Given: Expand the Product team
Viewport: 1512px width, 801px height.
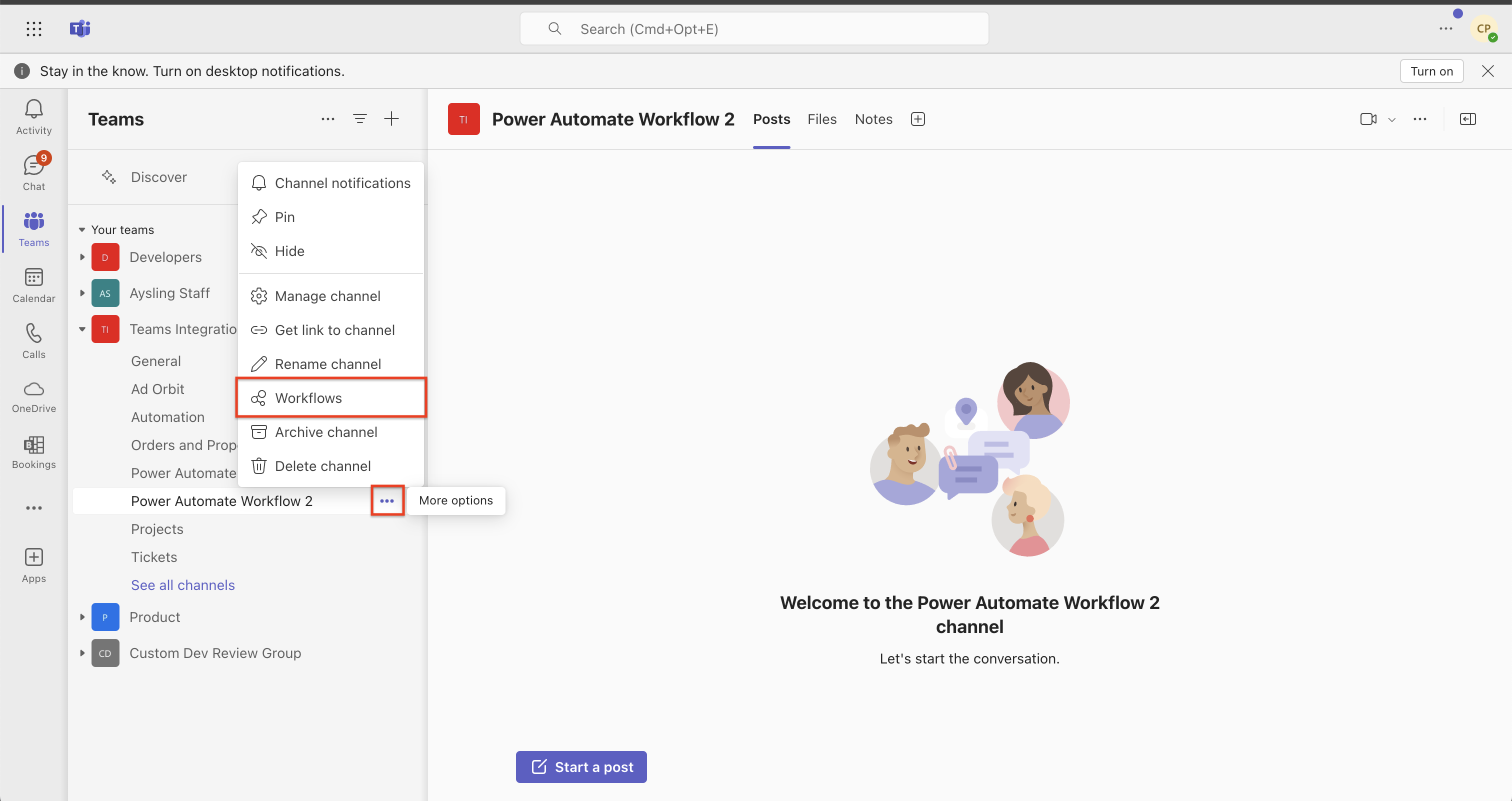Looking at the screenshot, I should coord(82,616).
